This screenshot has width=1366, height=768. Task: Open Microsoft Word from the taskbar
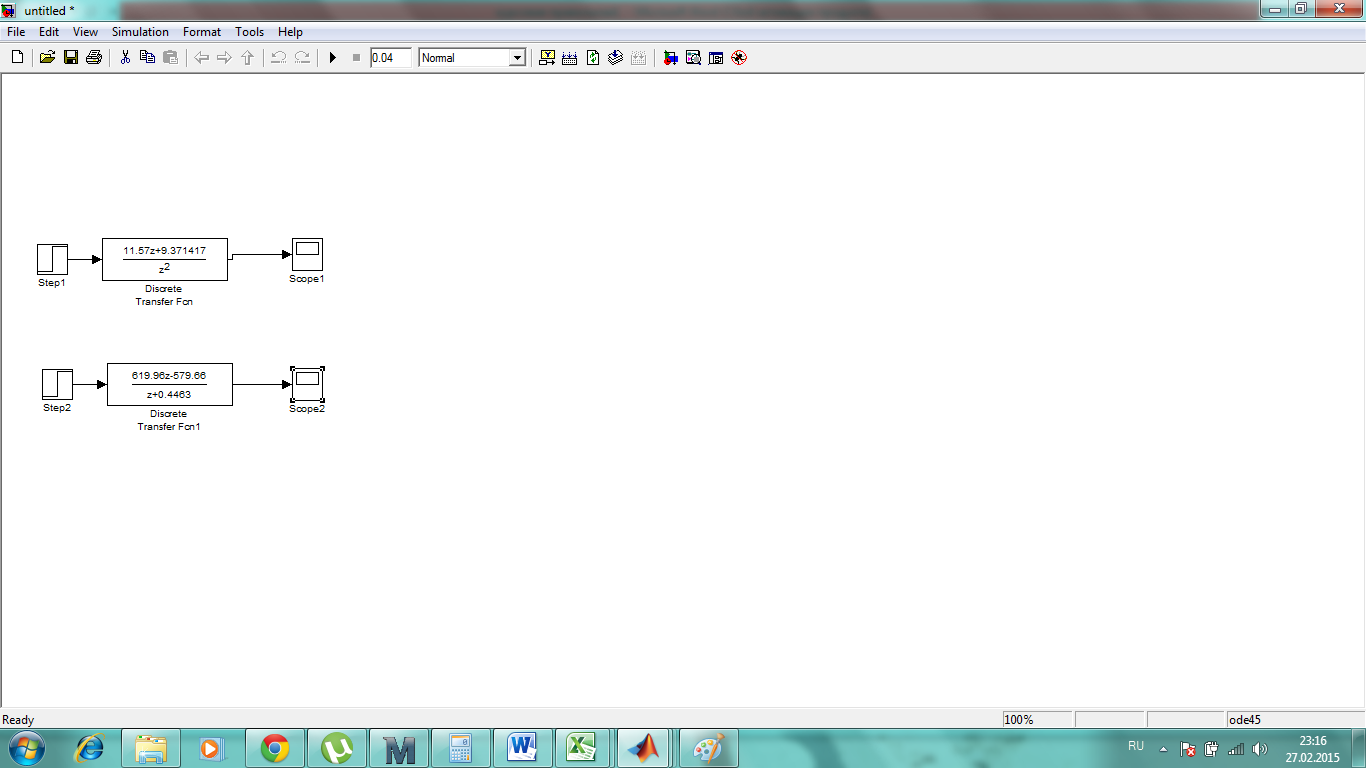coord(523,748)
